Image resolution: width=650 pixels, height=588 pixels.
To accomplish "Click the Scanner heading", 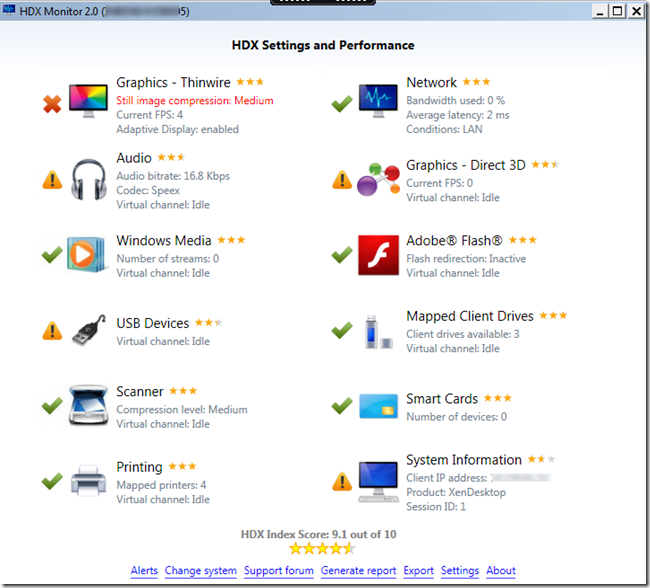I will (140, 391).
